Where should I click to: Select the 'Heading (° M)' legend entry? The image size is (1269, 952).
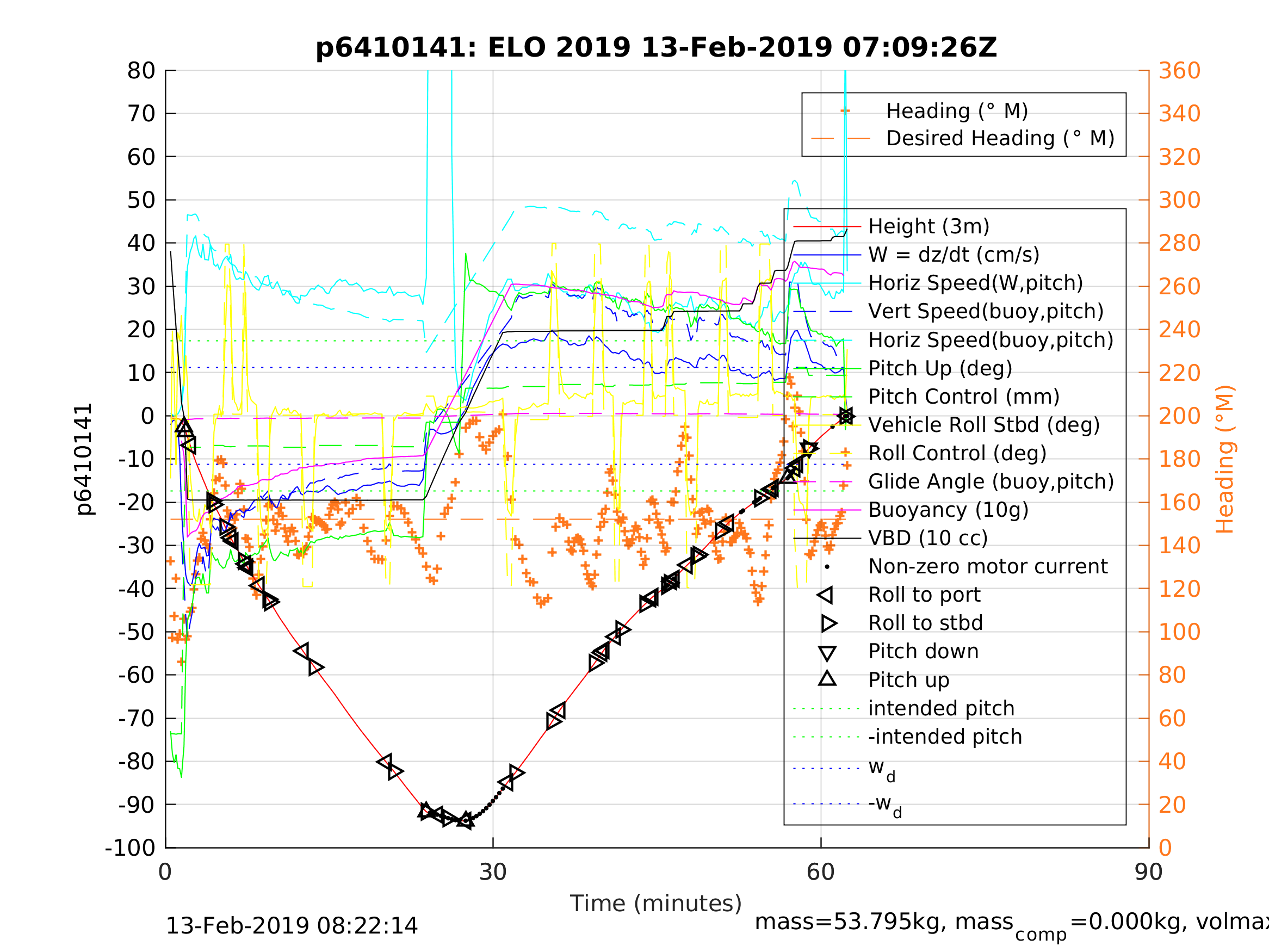(957, 111)
